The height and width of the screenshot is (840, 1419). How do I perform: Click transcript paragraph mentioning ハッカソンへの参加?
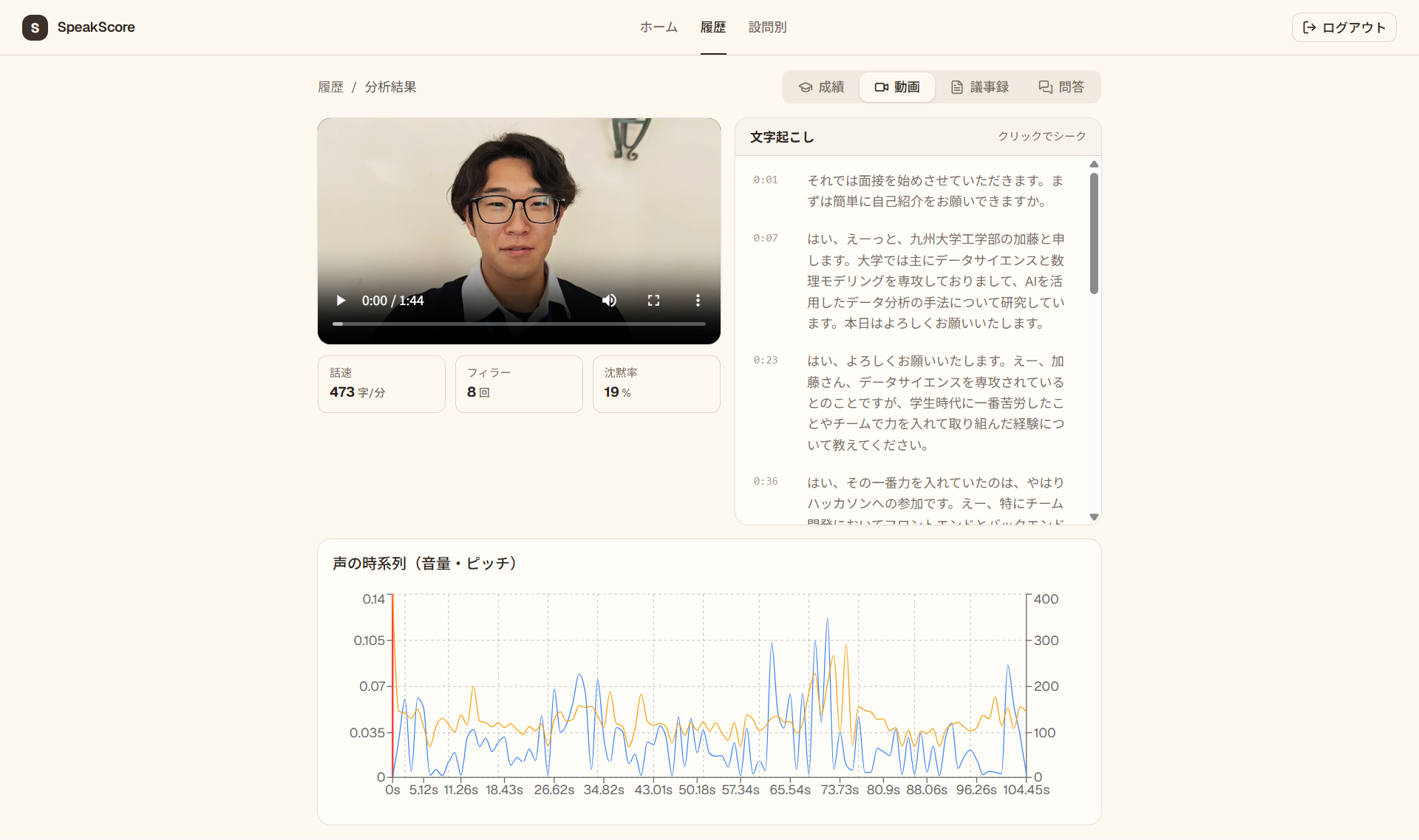tap(936, 499)
